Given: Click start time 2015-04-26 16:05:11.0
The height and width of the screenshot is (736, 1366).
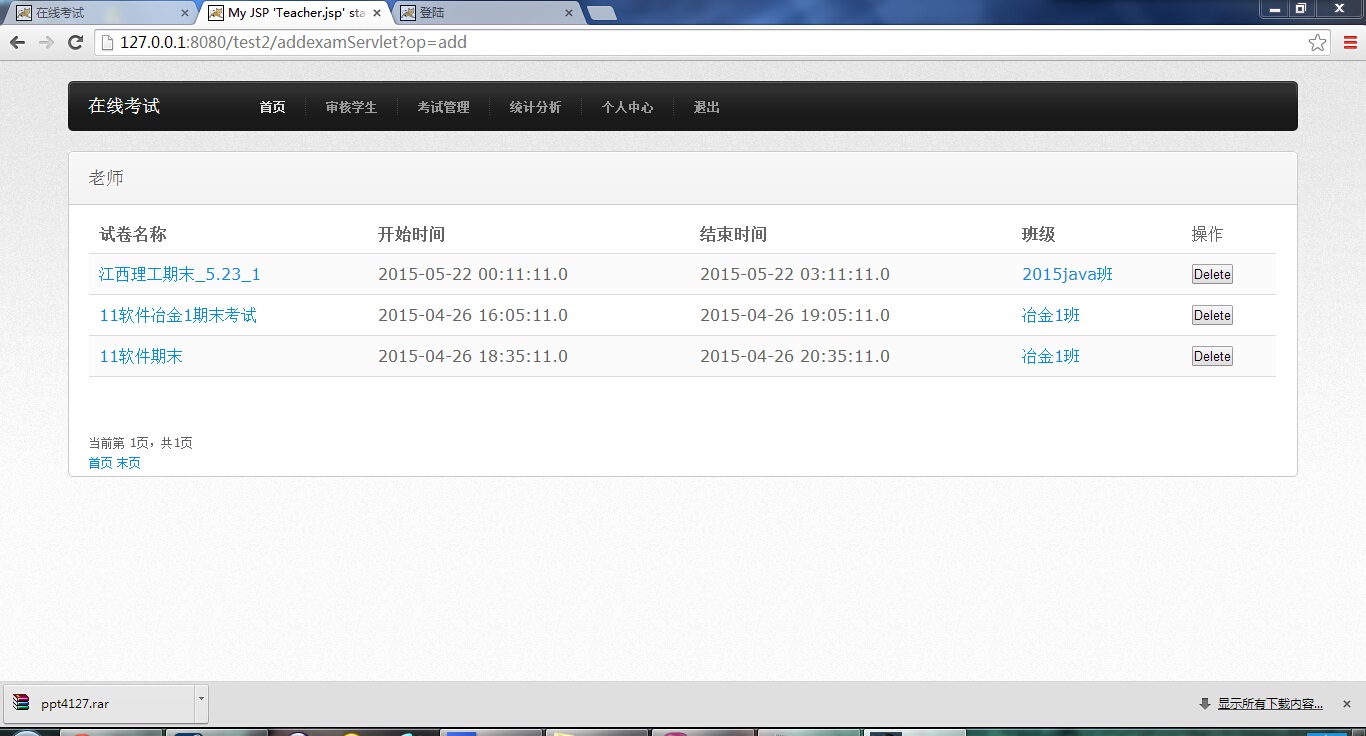Looking at the screenshot, I should pos(473,315).
